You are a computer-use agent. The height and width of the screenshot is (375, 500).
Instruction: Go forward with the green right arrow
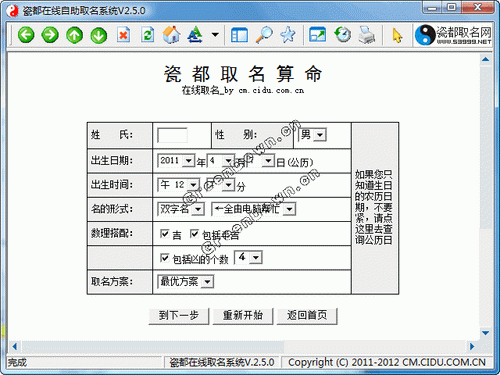50,35
